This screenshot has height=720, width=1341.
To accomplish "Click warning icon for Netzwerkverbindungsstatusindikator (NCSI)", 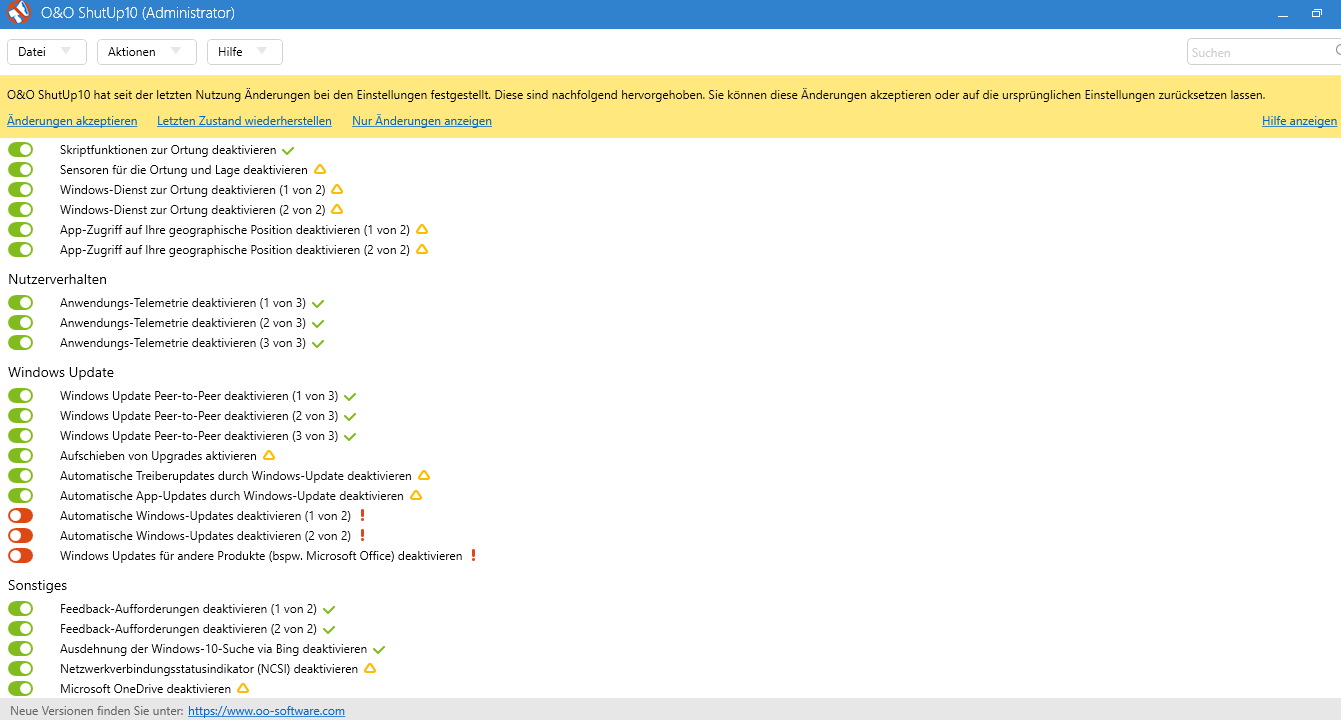I will pyautogui.click(x=370, y=668).
